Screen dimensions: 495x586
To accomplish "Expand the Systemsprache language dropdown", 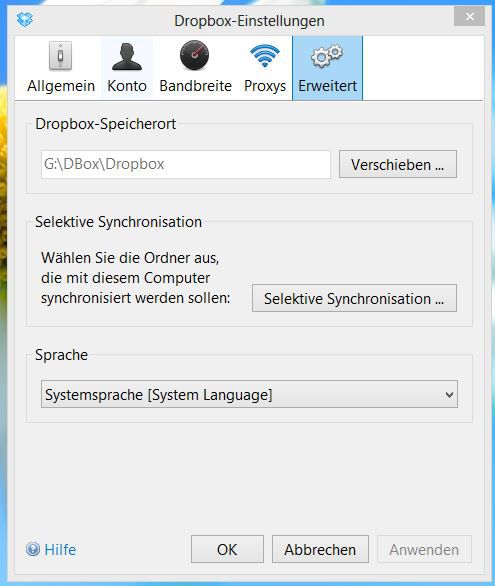I will pos(249,394).
